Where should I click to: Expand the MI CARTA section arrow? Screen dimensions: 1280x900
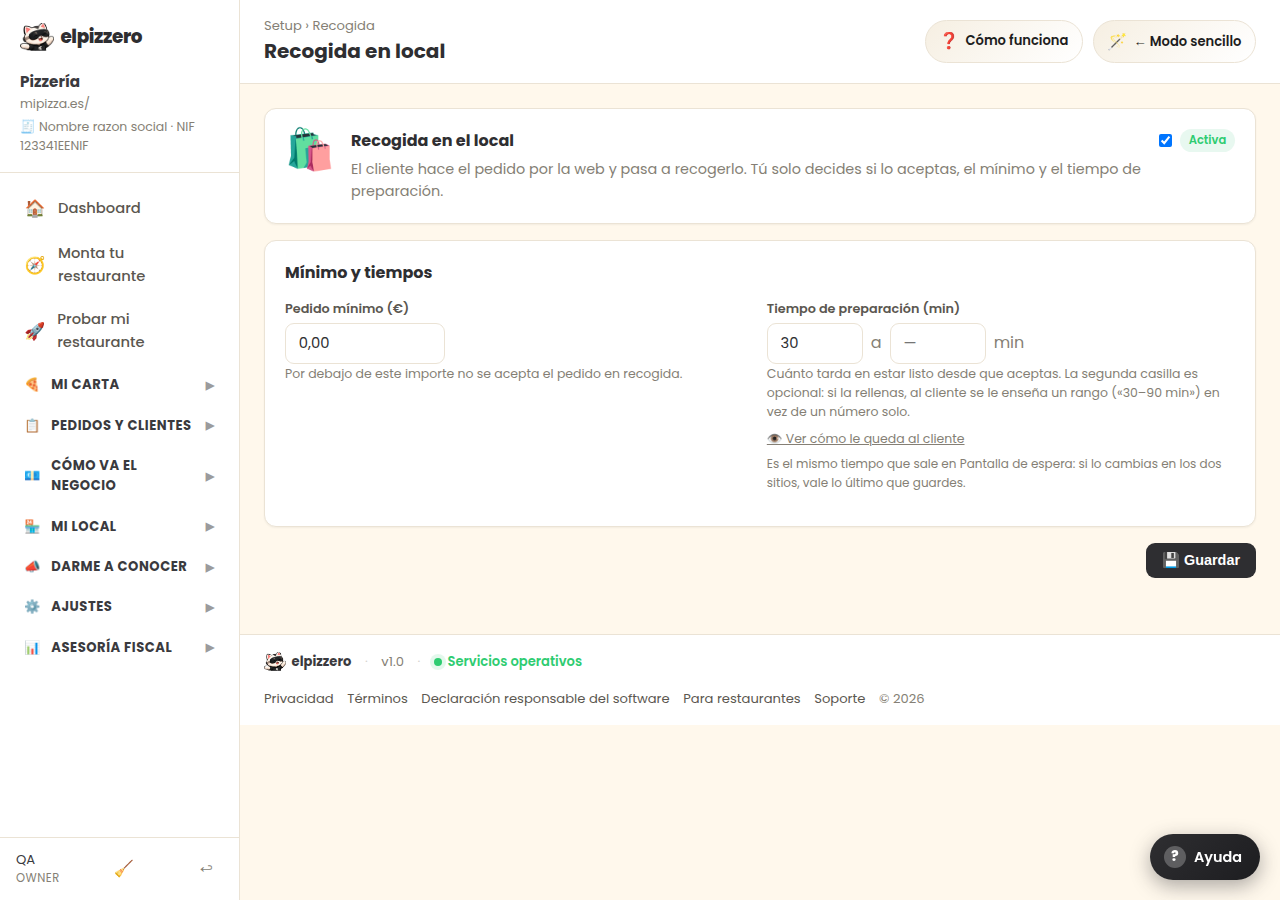(210, 385)
